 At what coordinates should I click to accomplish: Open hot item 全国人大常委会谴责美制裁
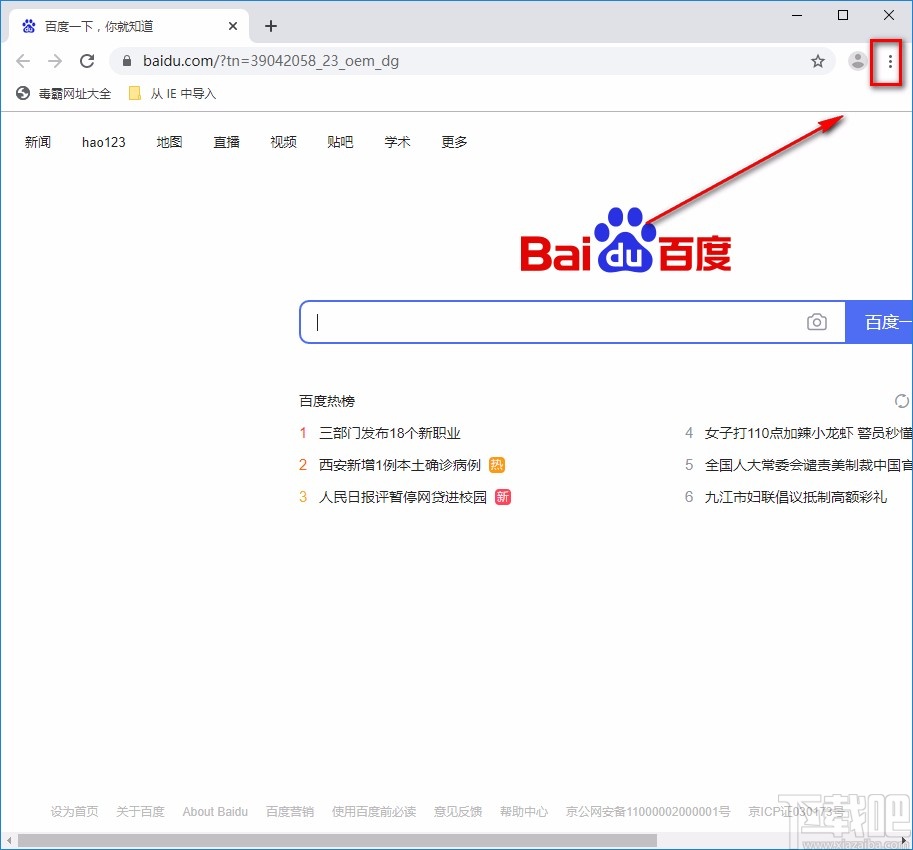(808, 465)
